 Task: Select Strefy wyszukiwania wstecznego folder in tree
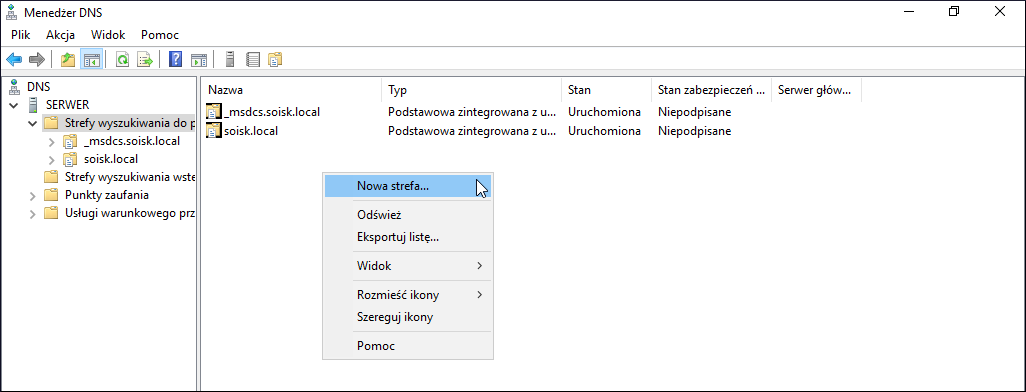coord(130,177)
